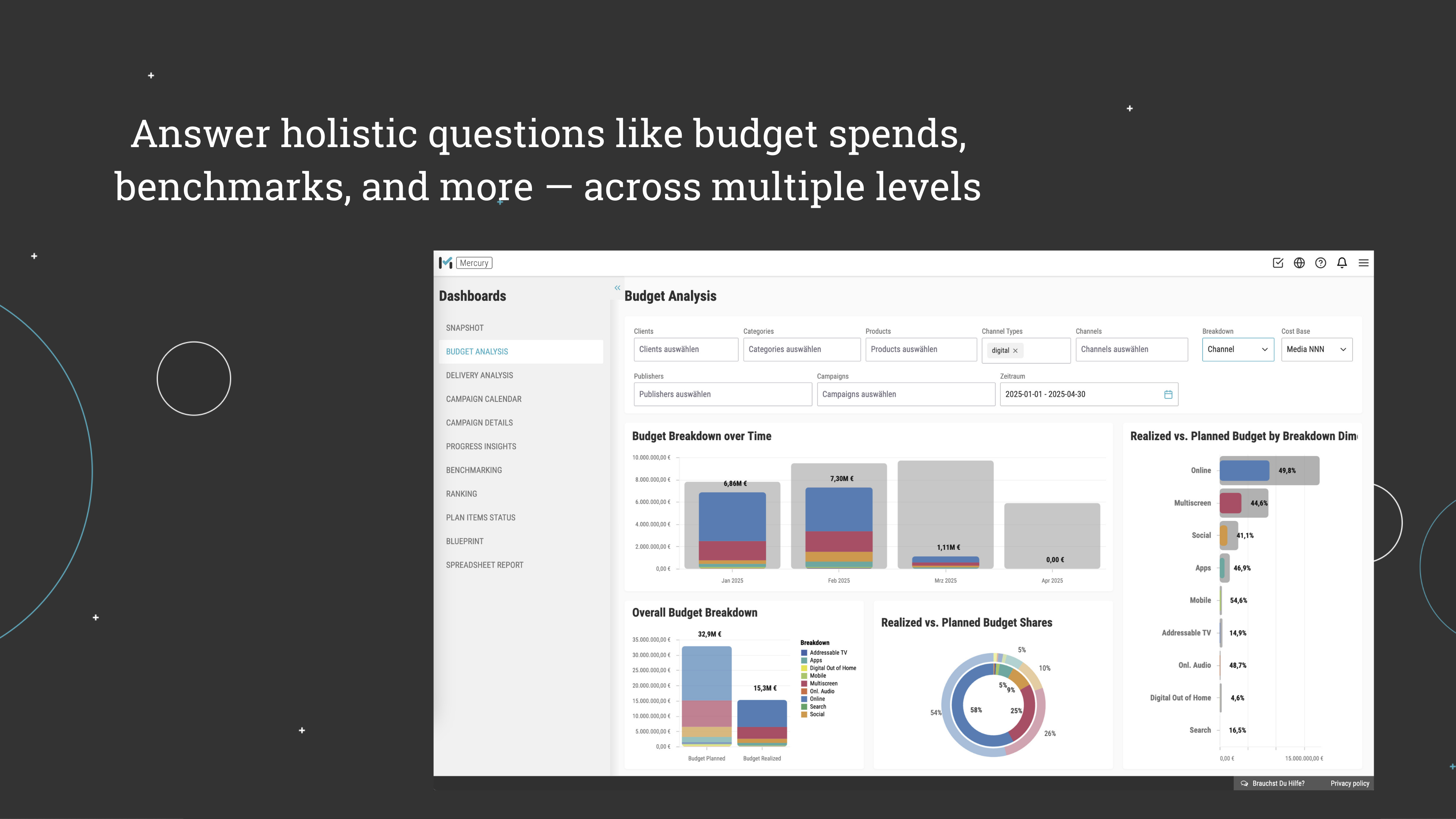Click the Mercury logo icon
The height and width of the screenshot is (819, 1456).
tap(446, 263)
